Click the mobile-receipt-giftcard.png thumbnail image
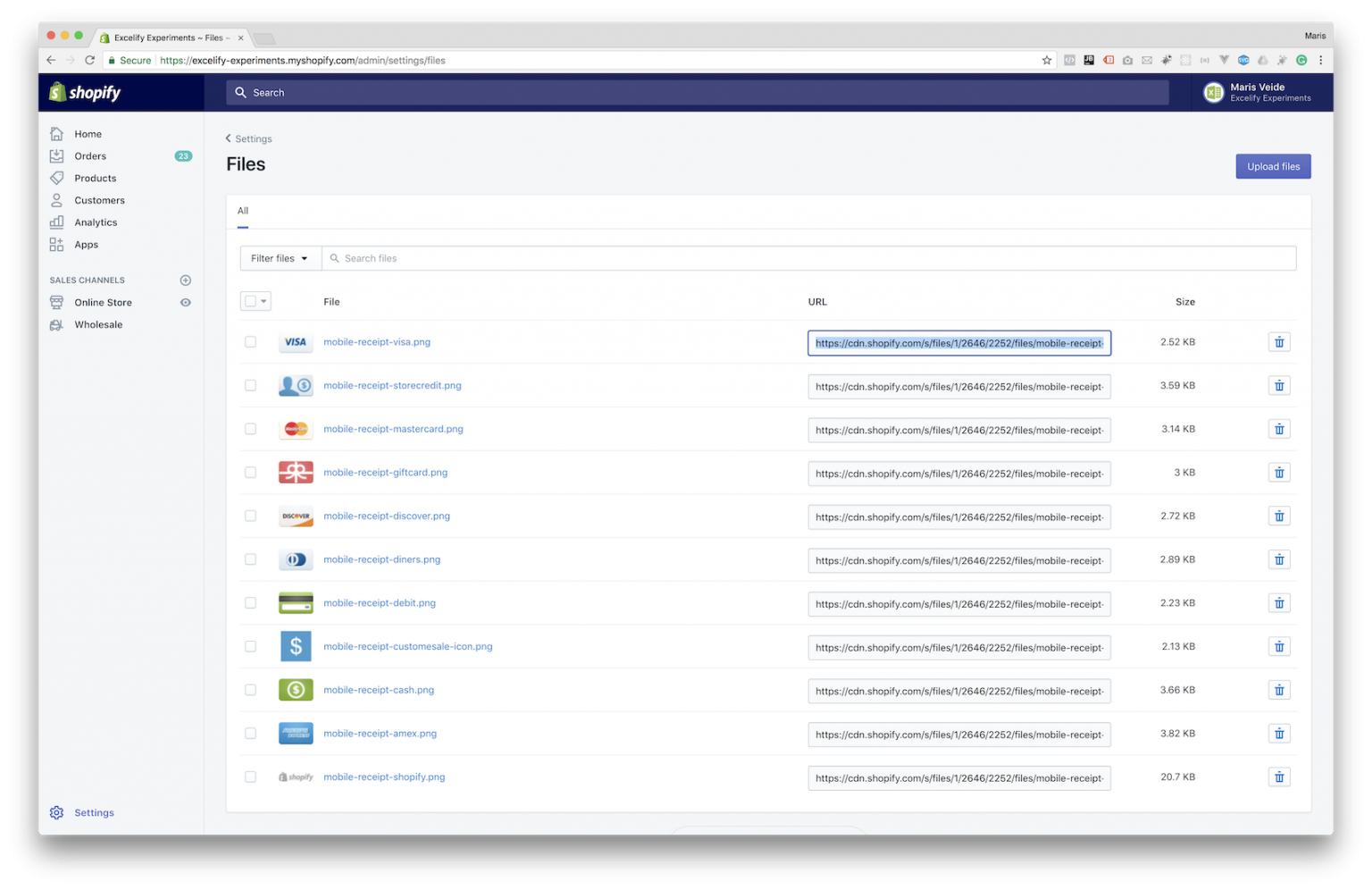 [x=296, y=472]
